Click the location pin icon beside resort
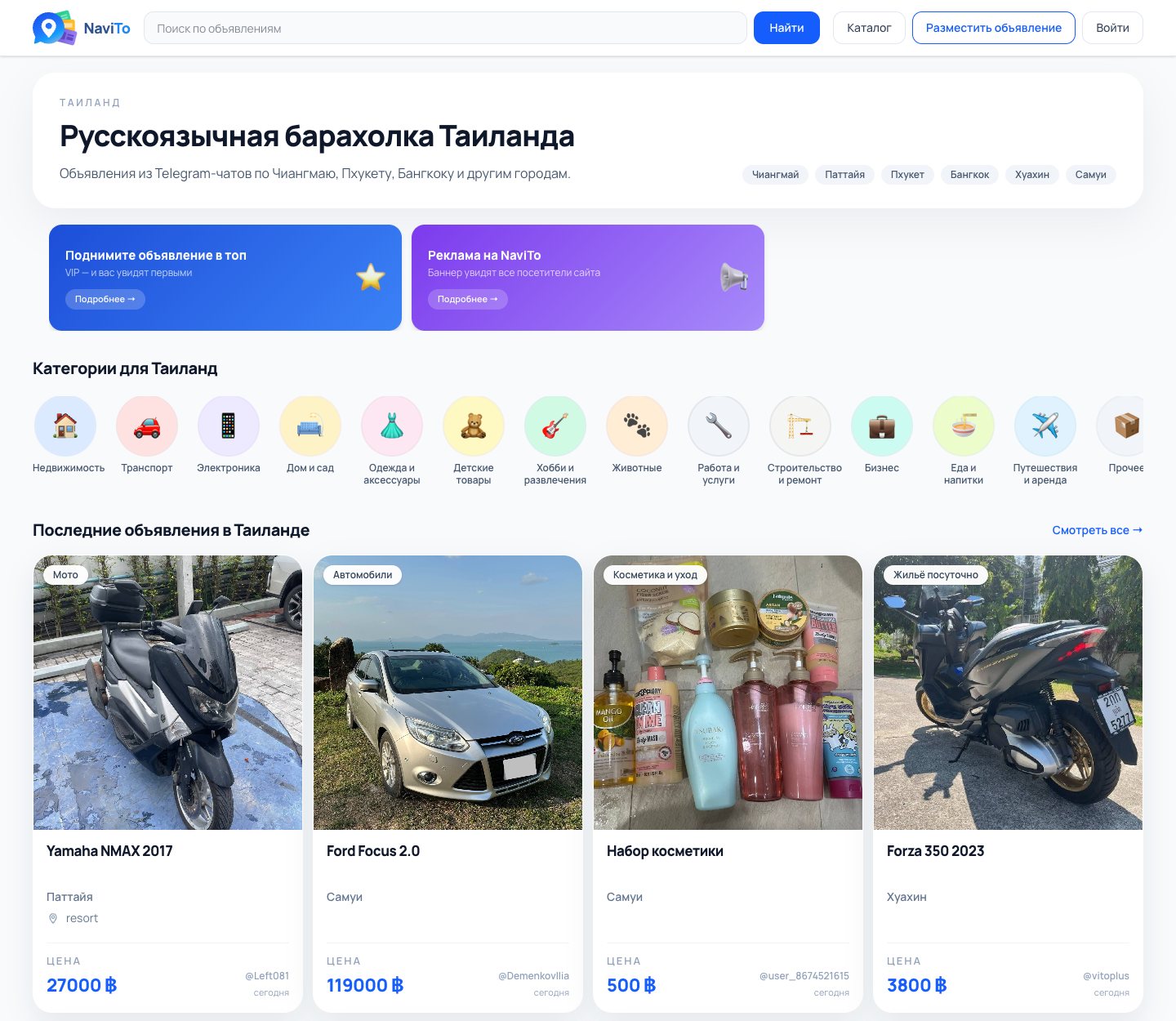 [x=53, y=918]
